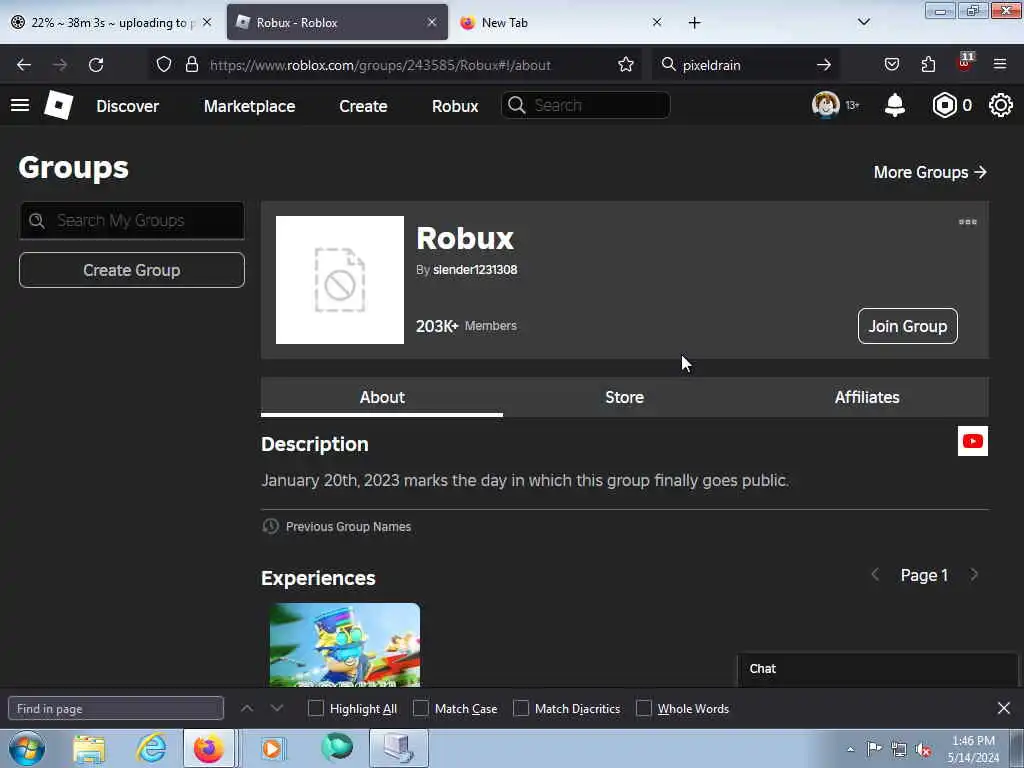Open the experience thumbnail under Experiences
1024x768 pixels.
345,645
